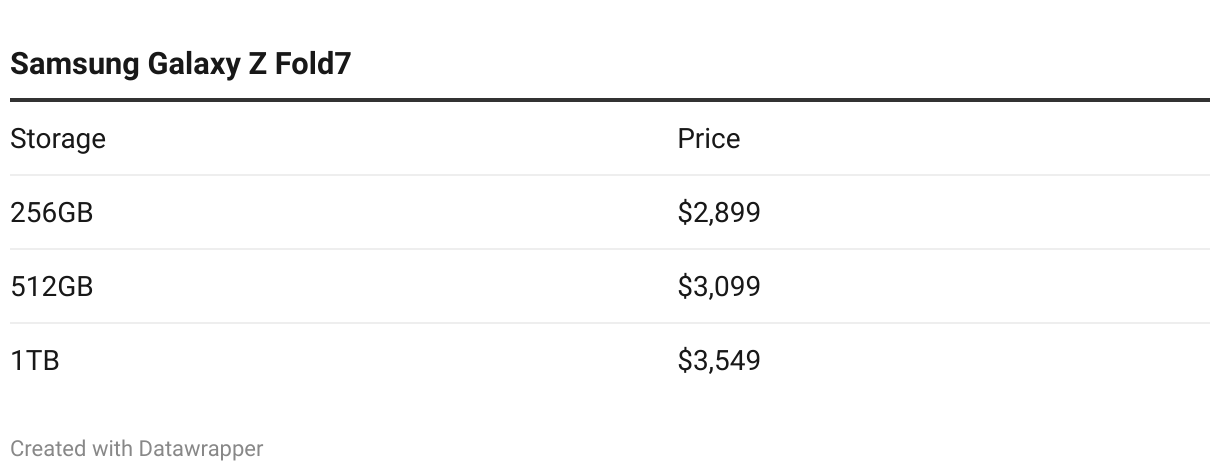This screenshot has width=1220, height=472.
Task: Click the letter 'Z' in the title
Action: pyautogui.click(x=257, y=66)
